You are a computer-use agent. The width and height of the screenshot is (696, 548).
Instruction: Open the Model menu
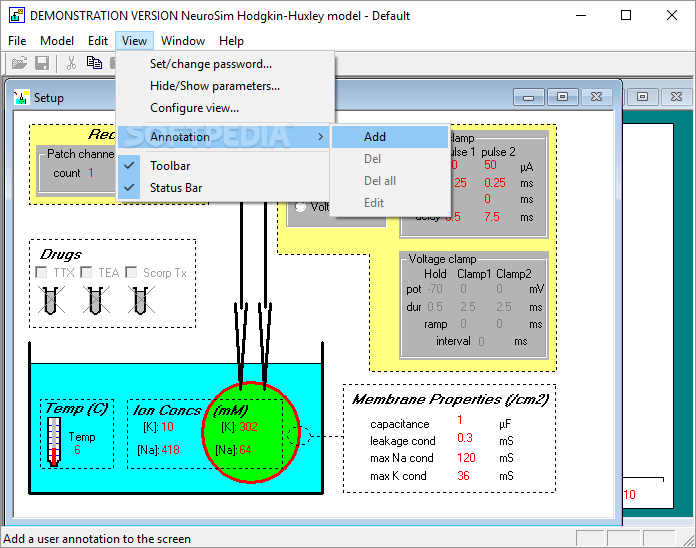(57, 41)
